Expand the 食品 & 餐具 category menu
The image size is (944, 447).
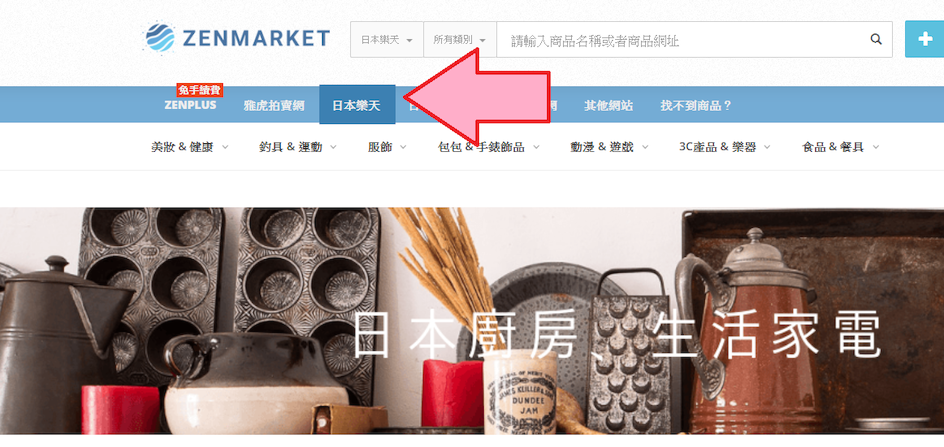[841, 146]
